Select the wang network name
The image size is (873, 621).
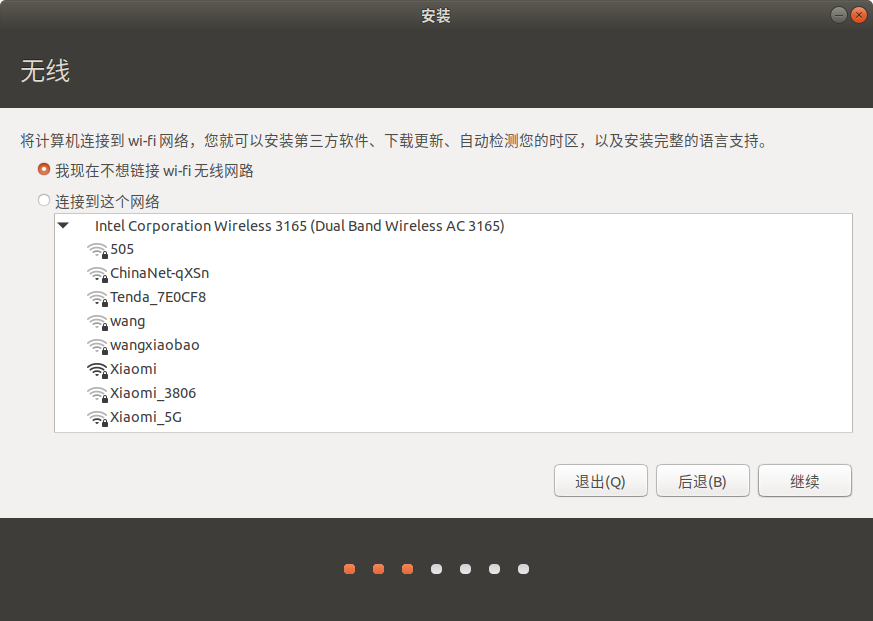pyautogui.click(x=127, y=322)
